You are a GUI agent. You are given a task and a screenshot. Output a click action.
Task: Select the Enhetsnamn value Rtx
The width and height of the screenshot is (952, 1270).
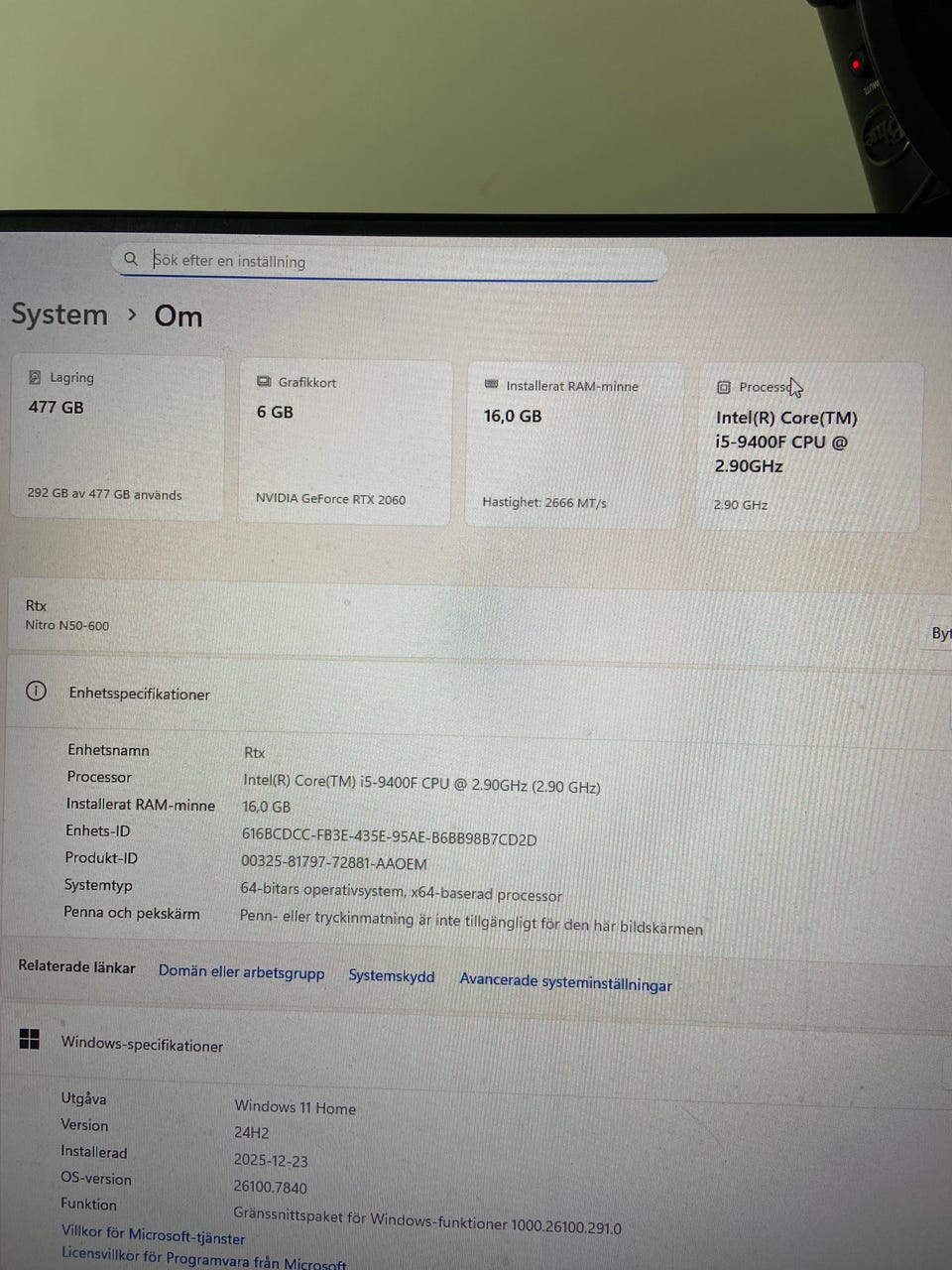tap(254, 753)
